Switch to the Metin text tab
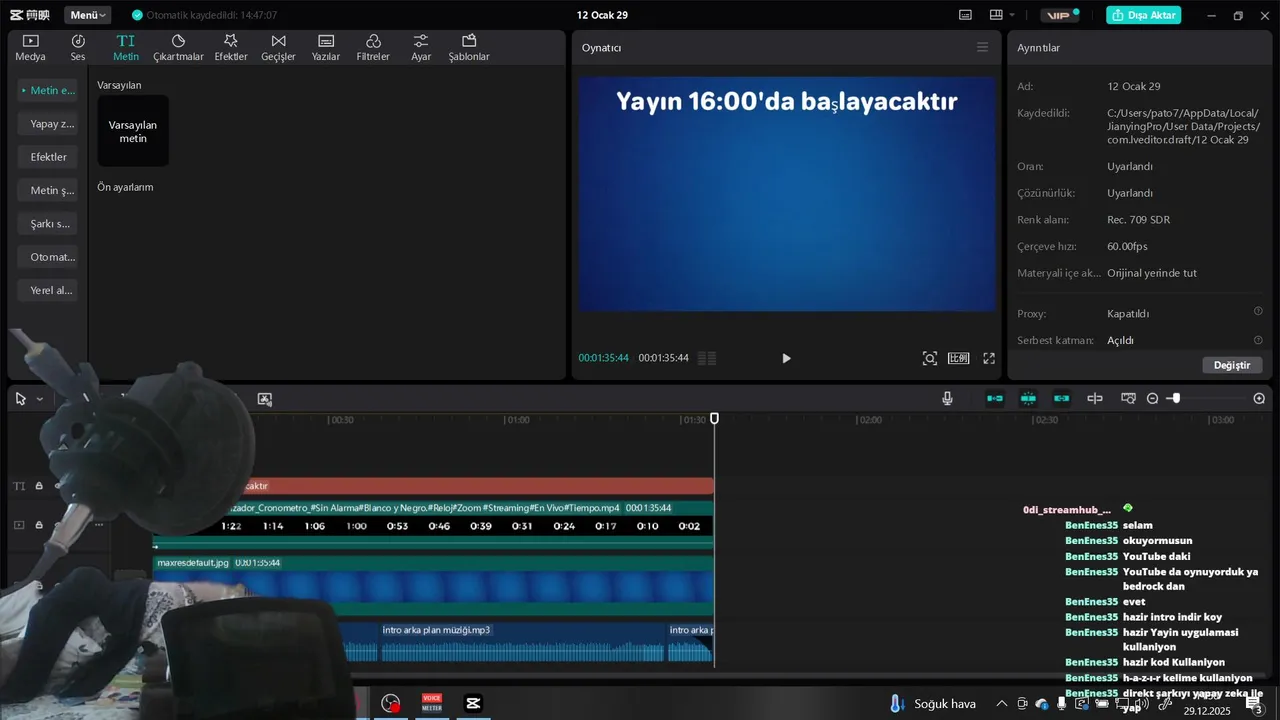 [x=126, y=47]
